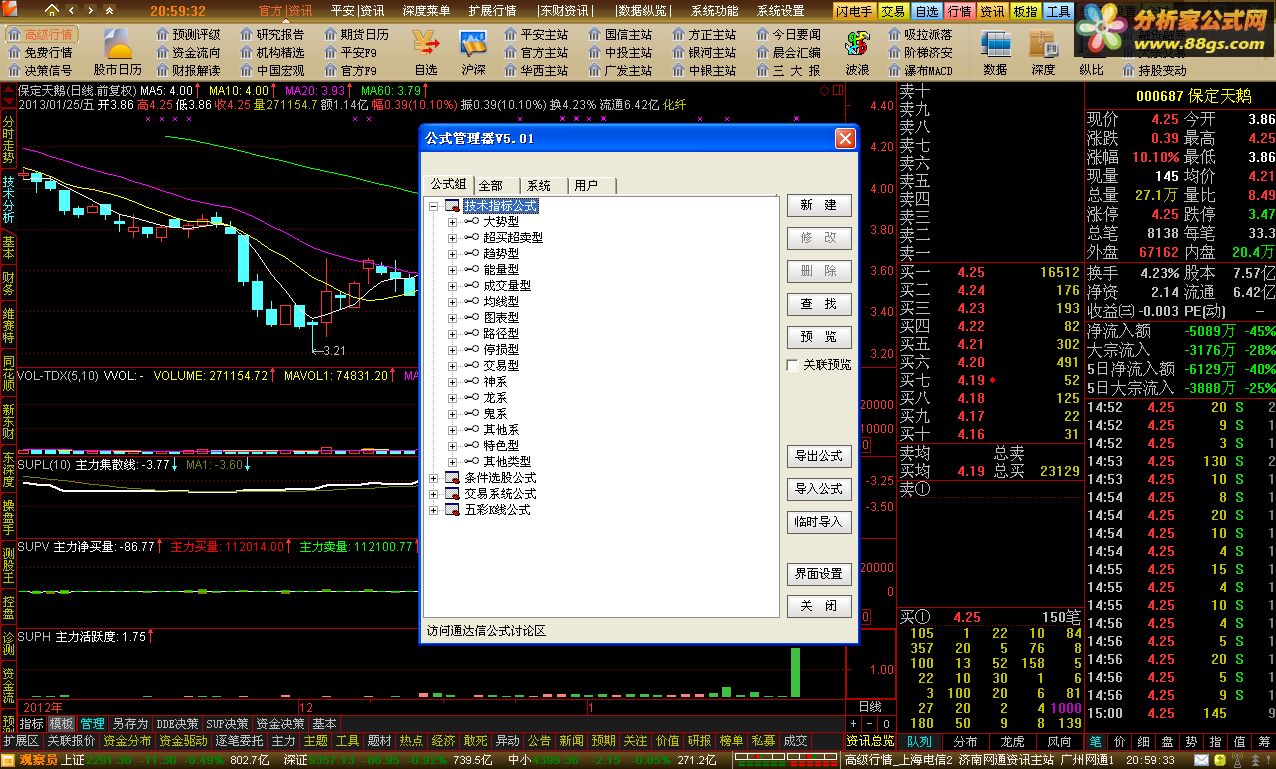Click the plus zoom button beside 日线
This screenshot has width=1276, height=769.
pyautogui.click(x=854, y=723)
